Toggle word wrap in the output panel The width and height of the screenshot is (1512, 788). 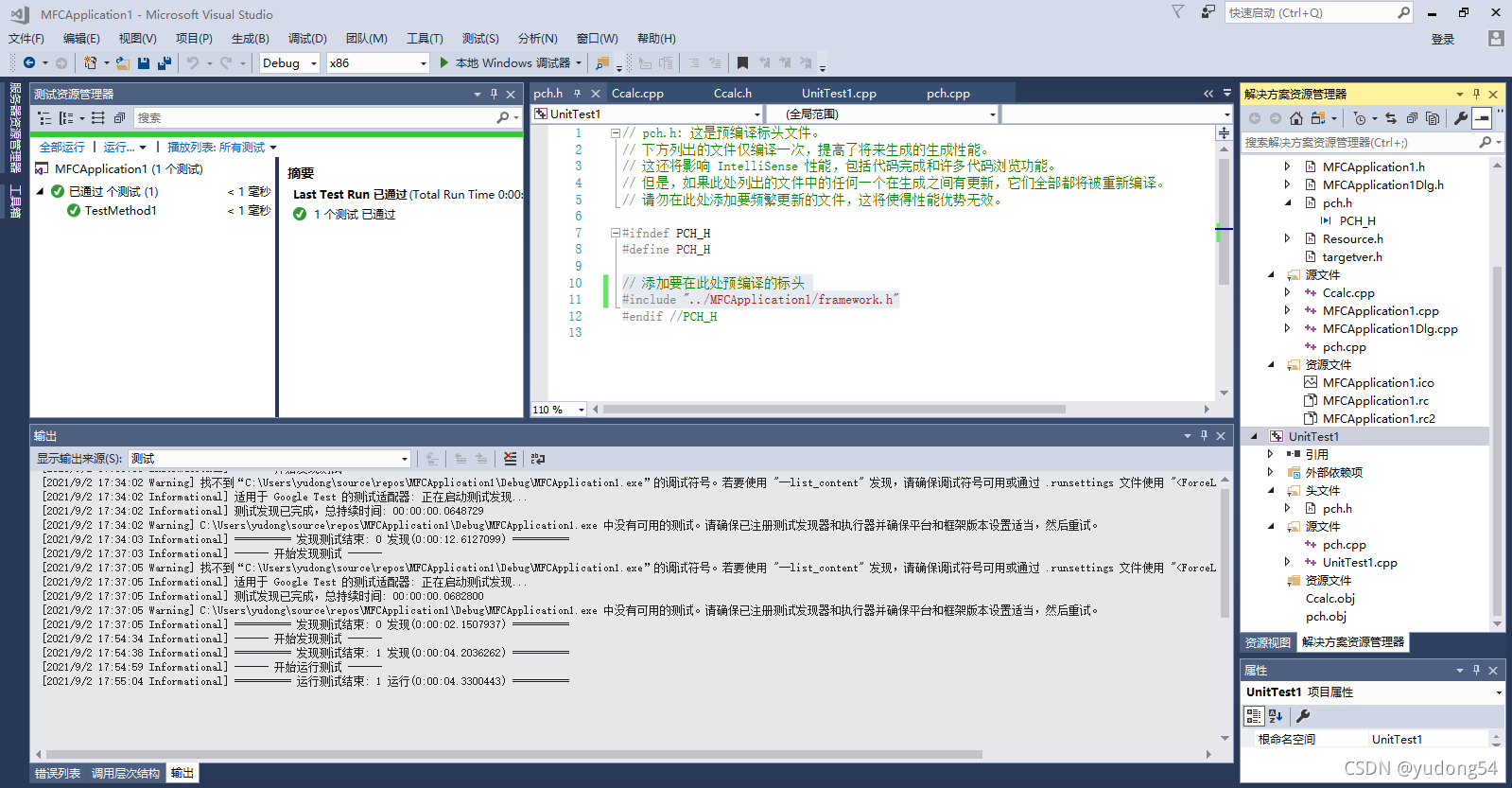click(x=538, y=459)
